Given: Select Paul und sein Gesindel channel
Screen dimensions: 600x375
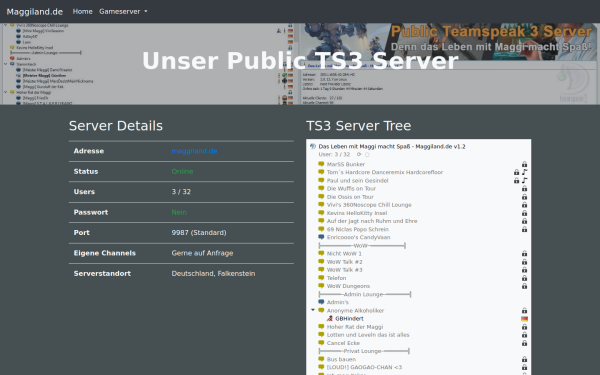Looking at the screenshot, I should coord(357,180).
